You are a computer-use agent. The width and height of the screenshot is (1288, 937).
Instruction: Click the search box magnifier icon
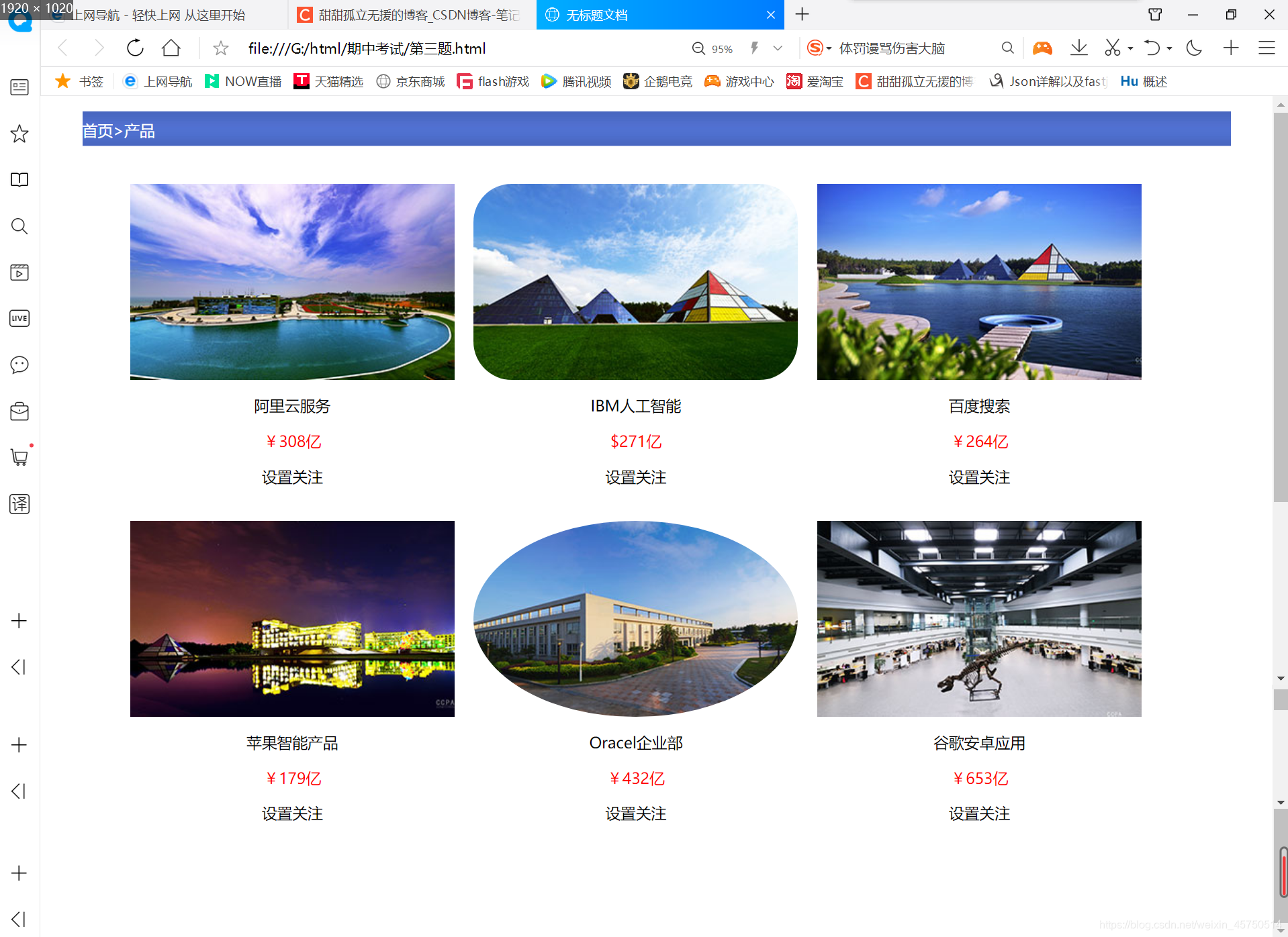[x=1007, y=48]
